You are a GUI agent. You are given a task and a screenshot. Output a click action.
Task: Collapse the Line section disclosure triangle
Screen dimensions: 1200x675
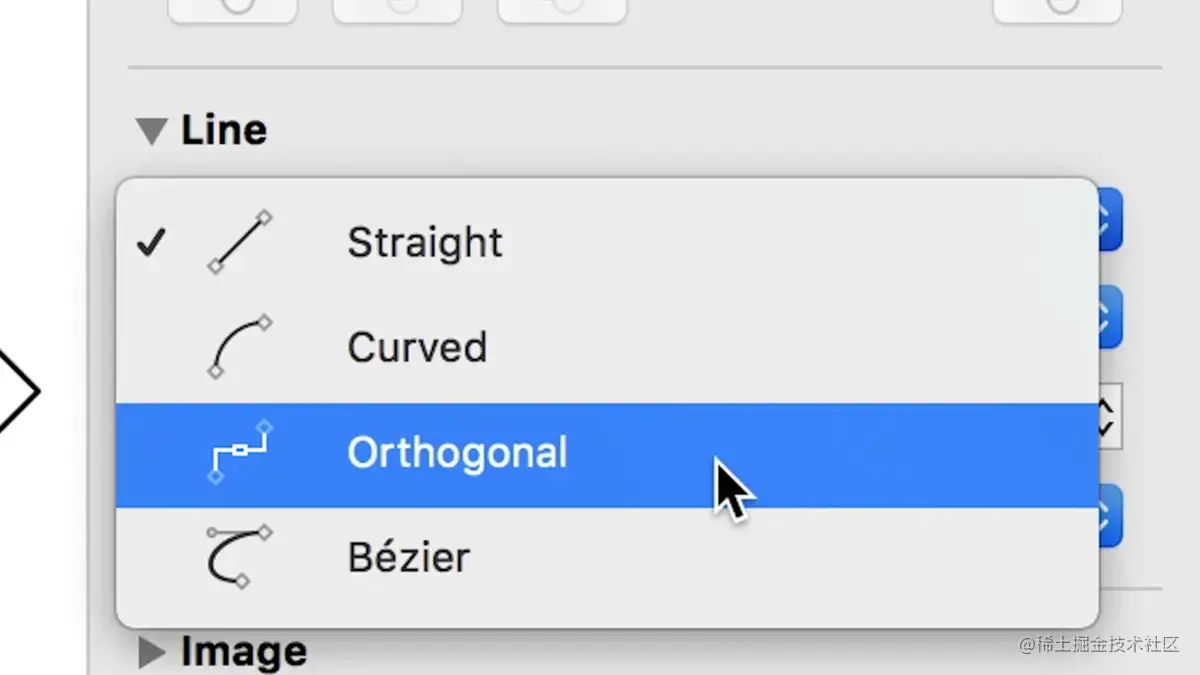tap(152, 131)
